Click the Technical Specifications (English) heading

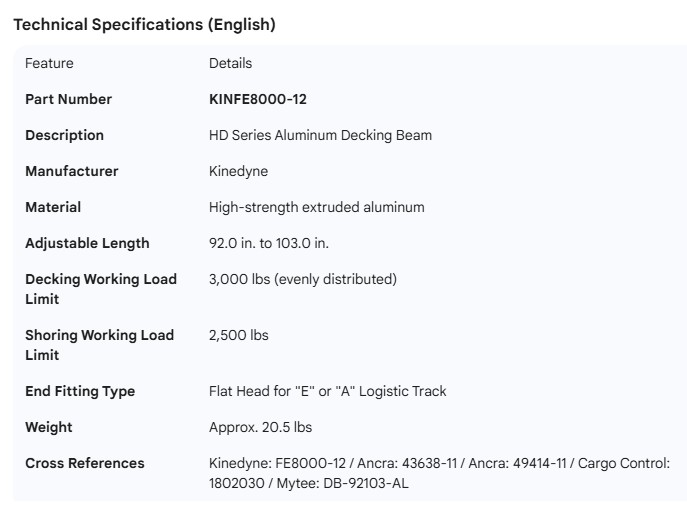[144, 26]
